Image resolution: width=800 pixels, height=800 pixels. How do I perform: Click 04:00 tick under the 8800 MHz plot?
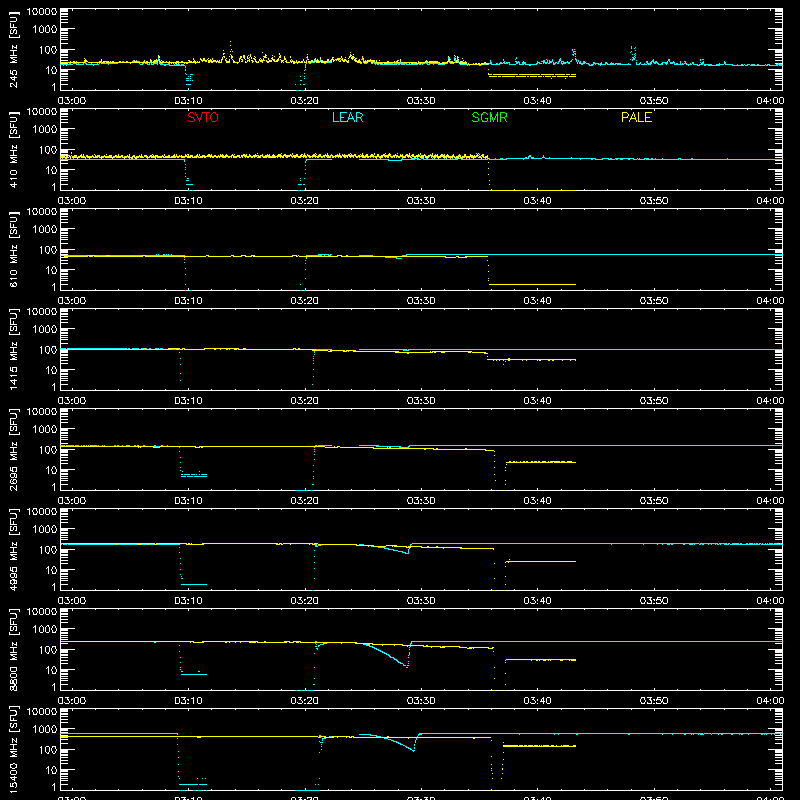click(770, 701)
